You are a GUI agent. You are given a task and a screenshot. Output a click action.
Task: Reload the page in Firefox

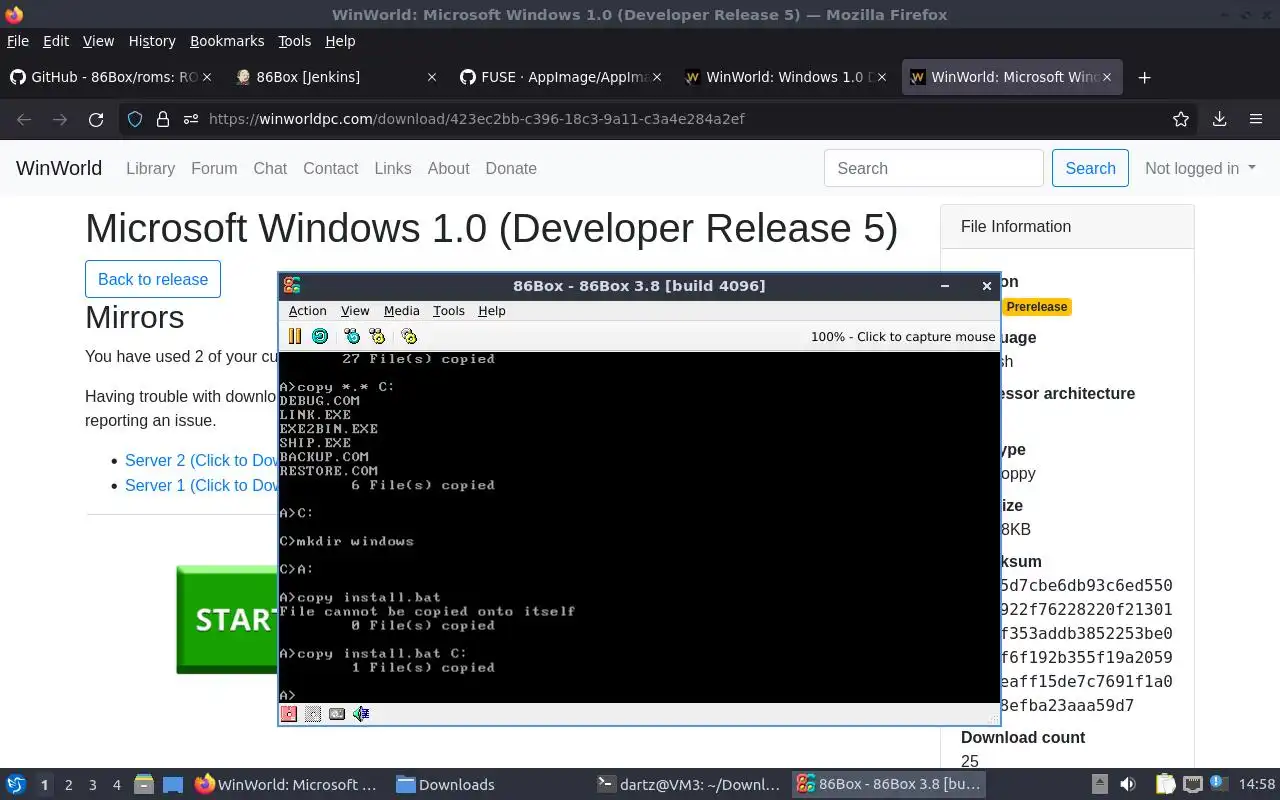(x=96, y=119)
